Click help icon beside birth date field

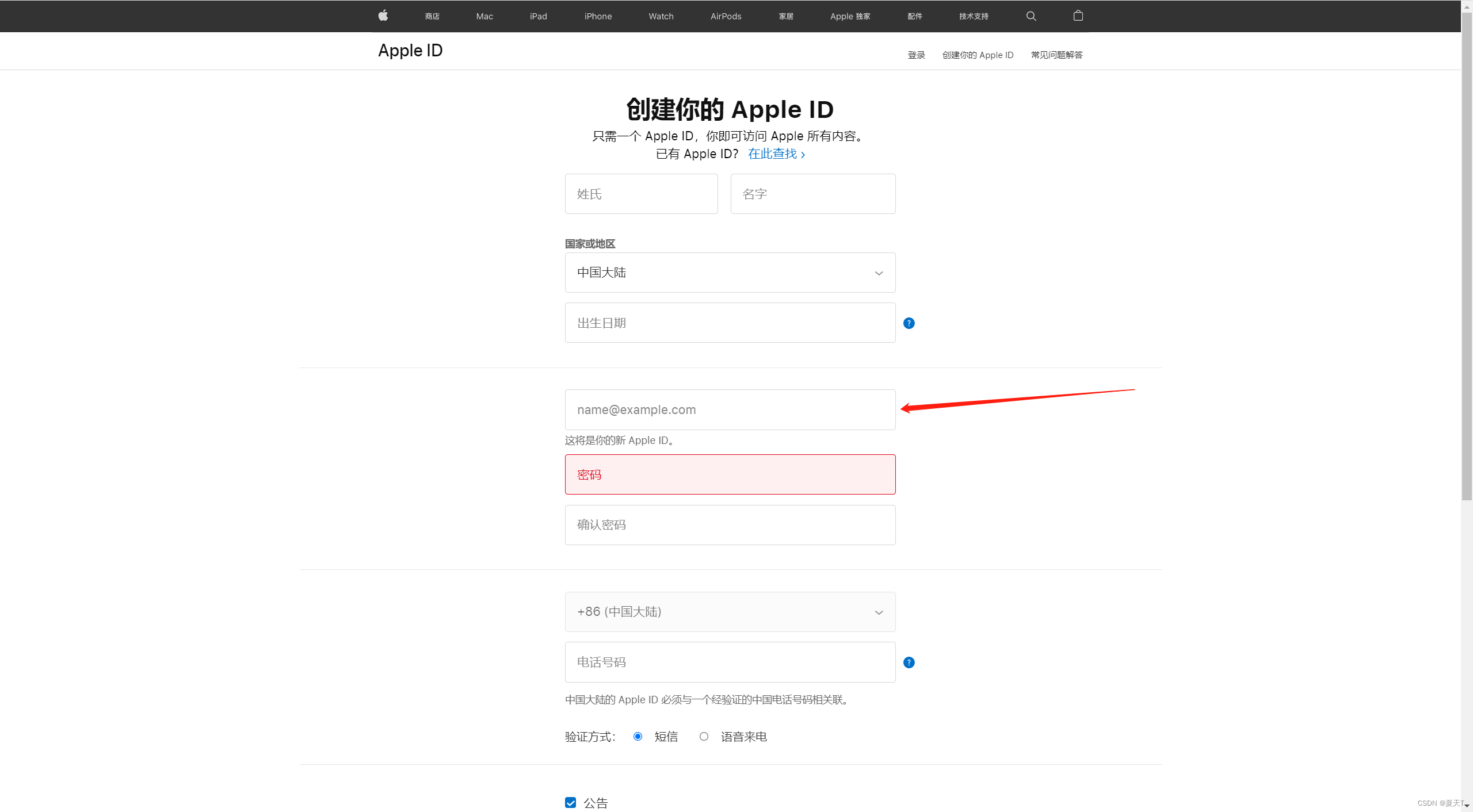[909, 323]
